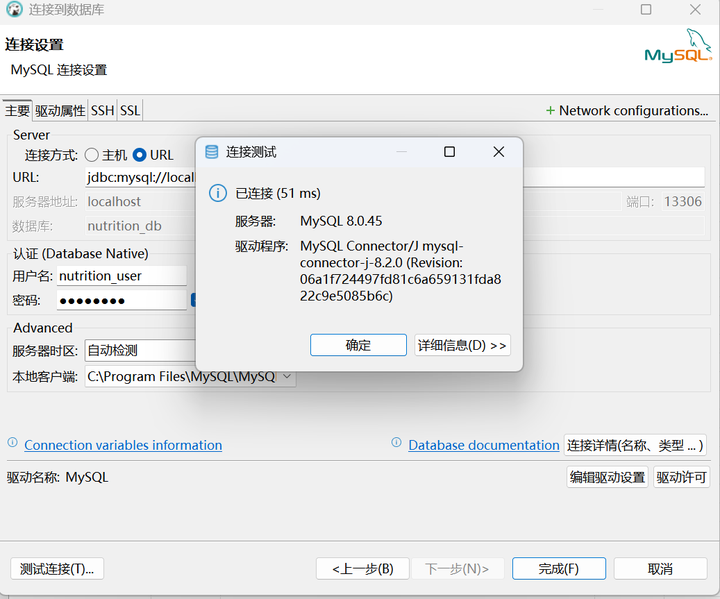
Task: Maximize the 连接到数据库 window
Action: pyautogui.click(x=646, y=9)
